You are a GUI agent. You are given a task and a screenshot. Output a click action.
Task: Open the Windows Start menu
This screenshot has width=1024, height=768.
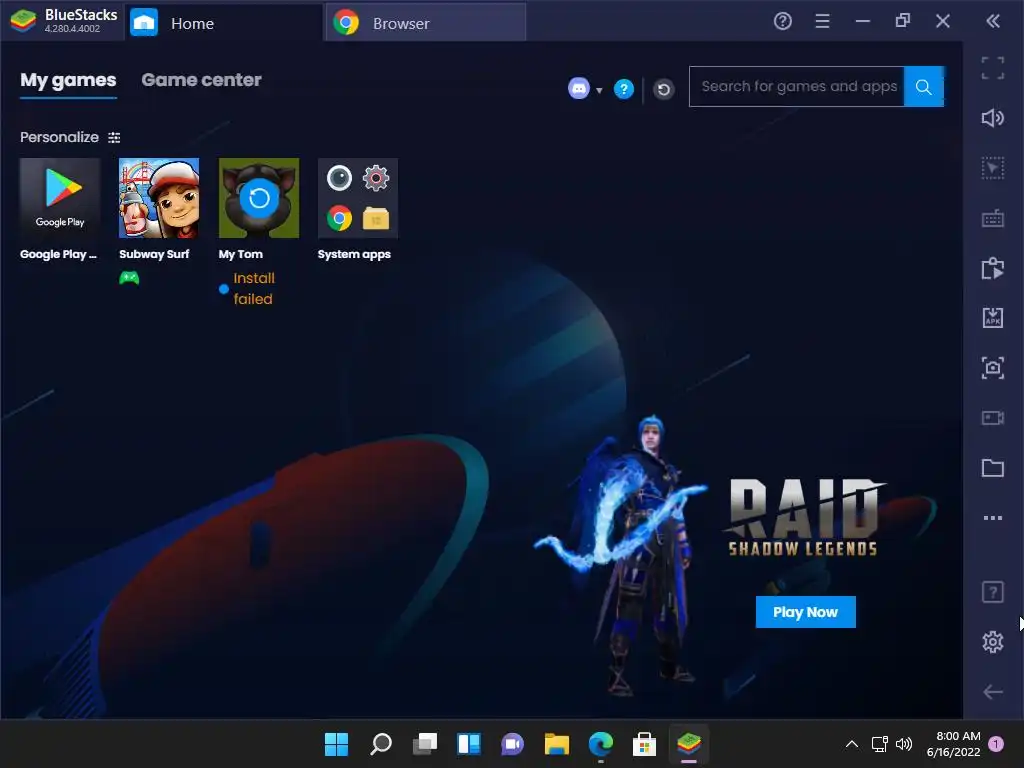(336, 744)
